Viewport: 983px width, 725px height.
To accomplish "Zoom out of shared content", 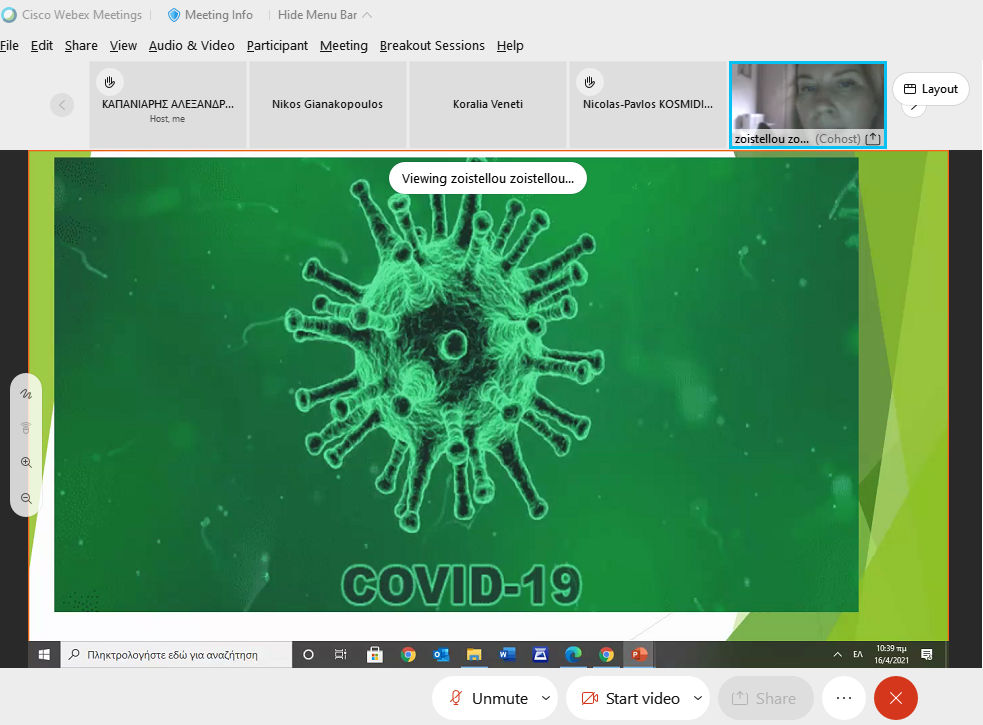I will (x=26, y=497).
